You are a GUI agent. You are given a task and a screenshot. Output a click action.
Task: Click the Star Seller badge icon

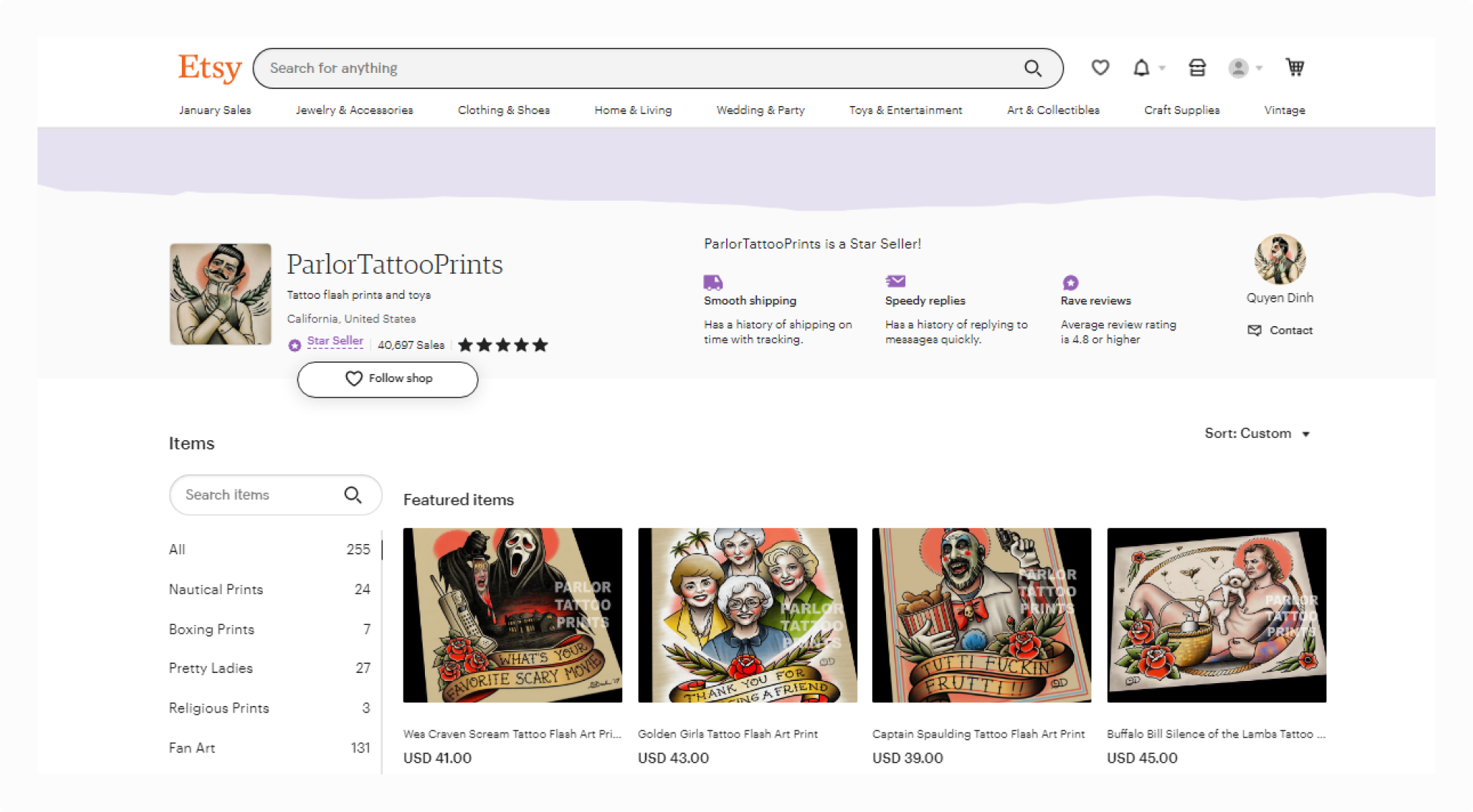point(295,345)
